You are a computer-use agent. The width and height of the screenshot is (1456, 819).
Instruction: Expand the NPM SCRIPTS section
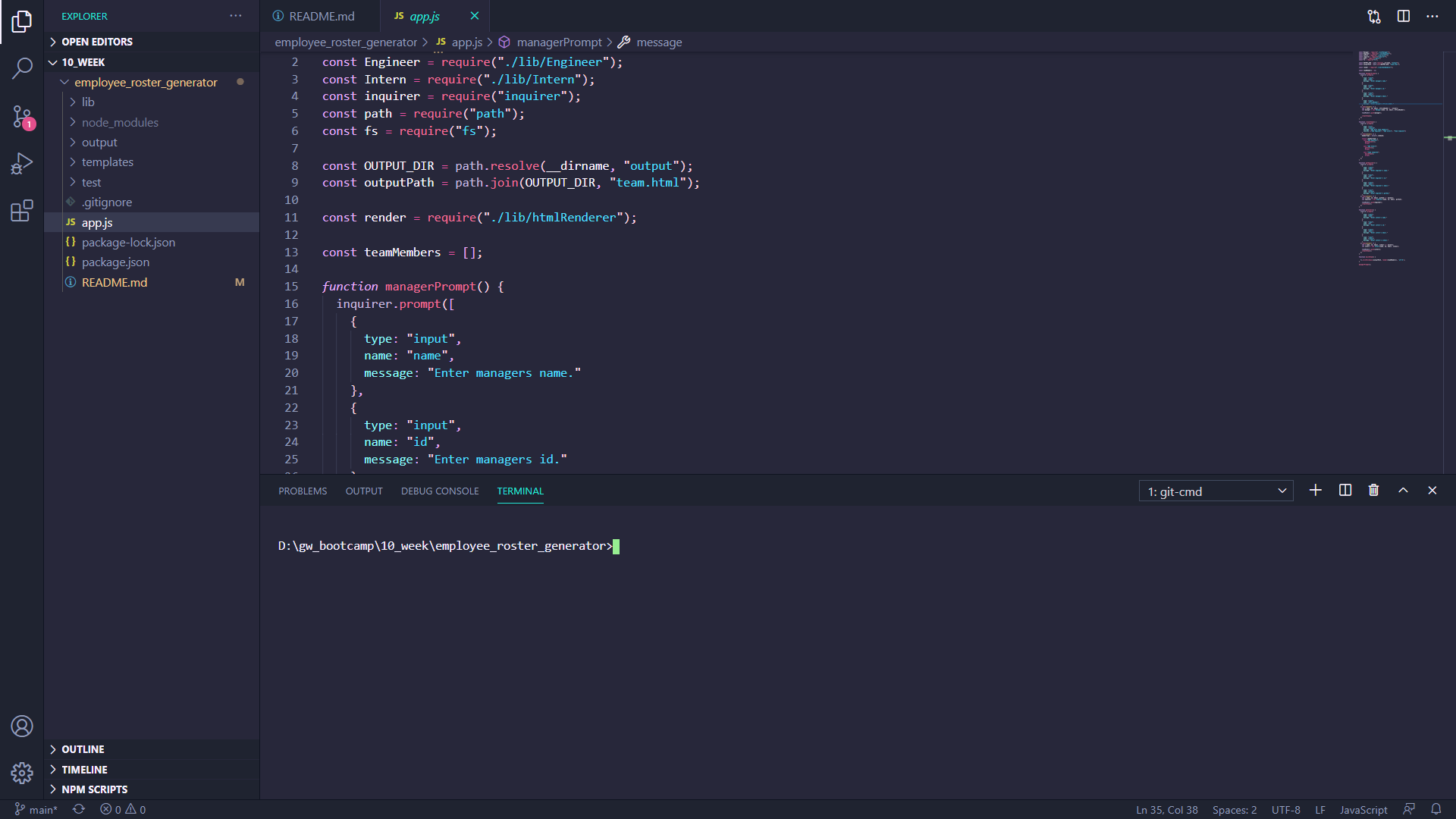pyautogui.click(x=94, y=789)
